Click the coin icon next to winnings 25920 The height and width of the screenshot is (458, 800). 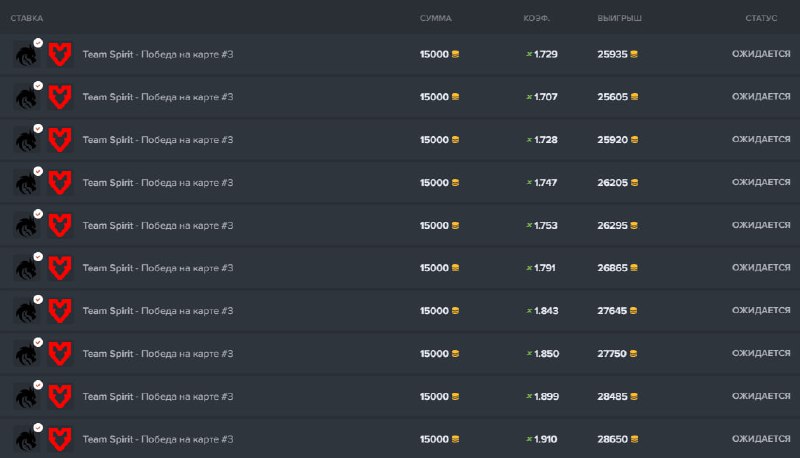[635, 140]
